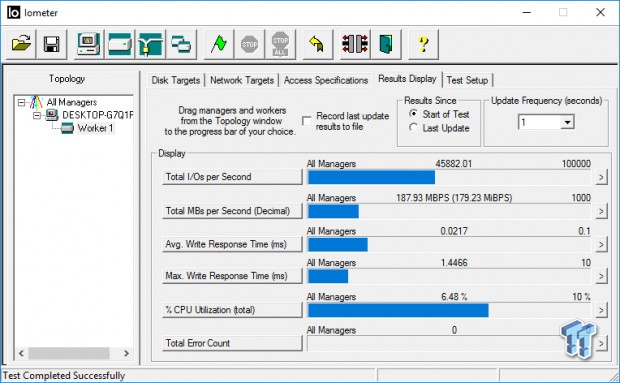Enable Record last update results checkbox
Screen dimensions: 620x383
306,121
